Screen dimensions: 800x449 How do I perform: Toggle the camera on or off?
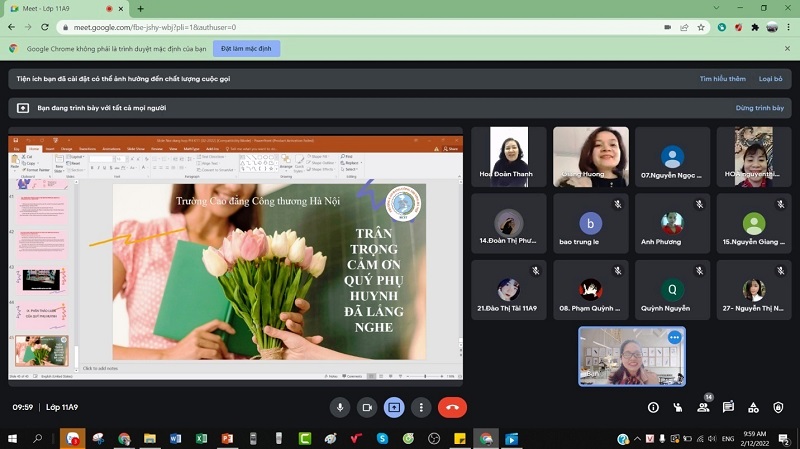pyautogui.click(x=367, y=407)
